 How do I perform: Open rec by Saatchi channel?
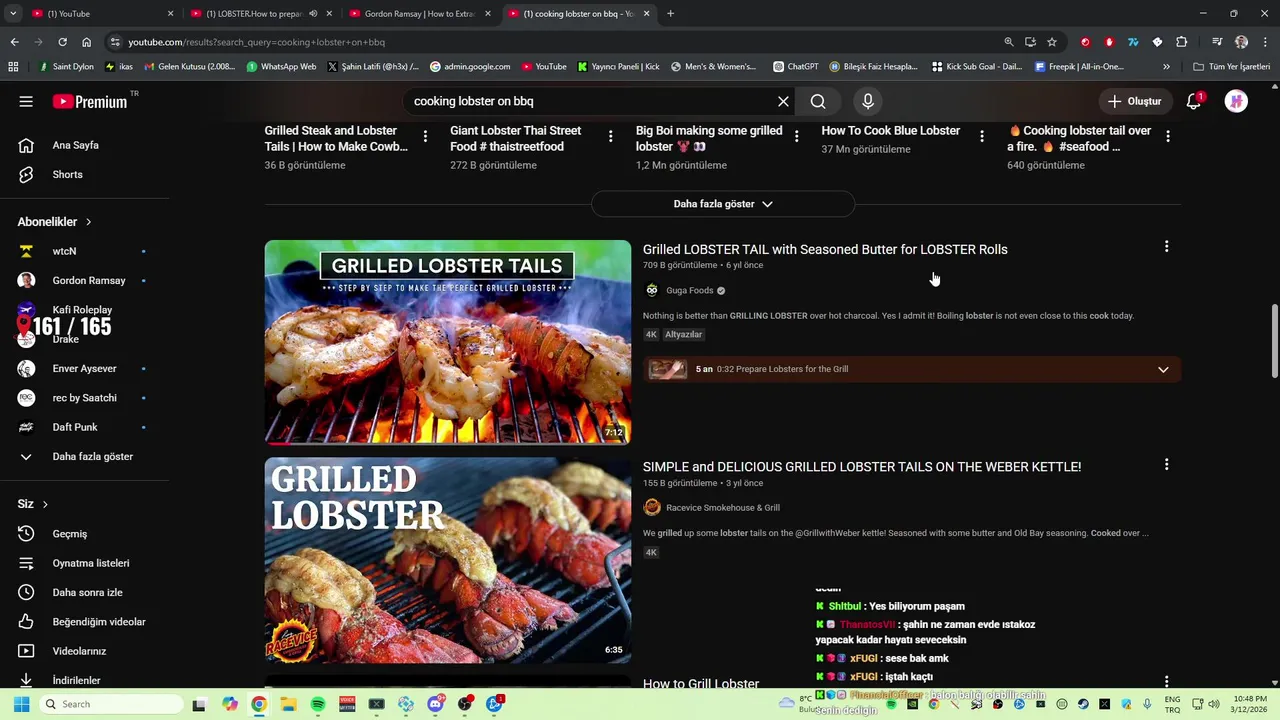click(85, 398)
